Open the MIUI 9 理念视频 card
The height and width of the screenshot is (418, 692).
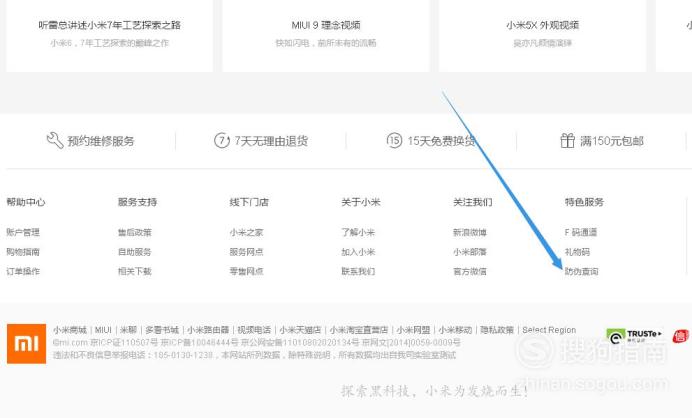(326, 35)
